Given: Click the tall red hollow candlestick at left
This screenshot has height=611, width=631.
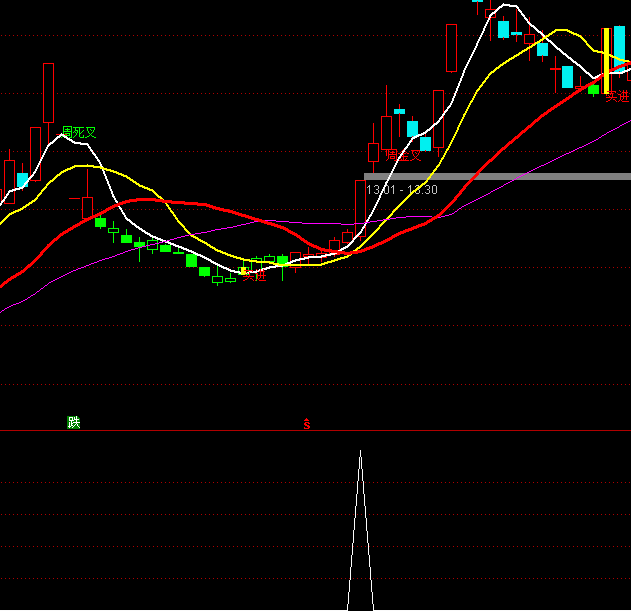Looking at the screenshot, I should tap(48, 92).
